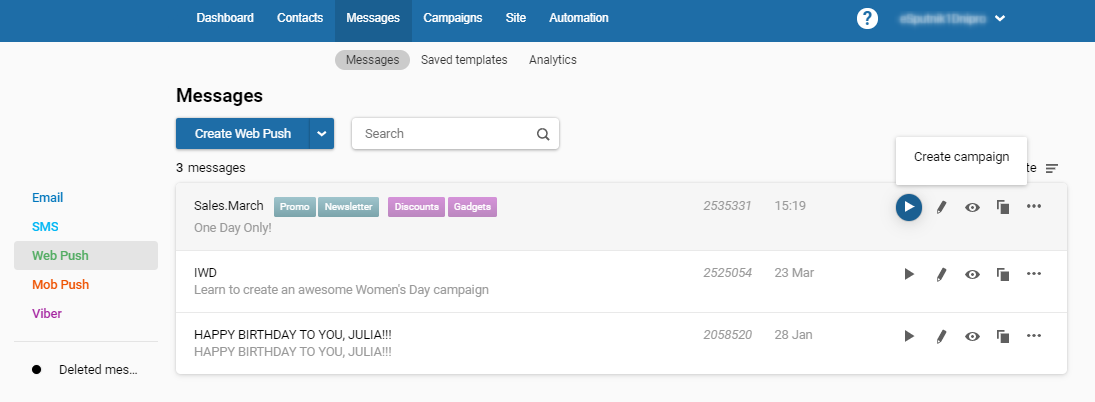
Task: Choose Create campaign from popup
Action: tap(962, 157)
